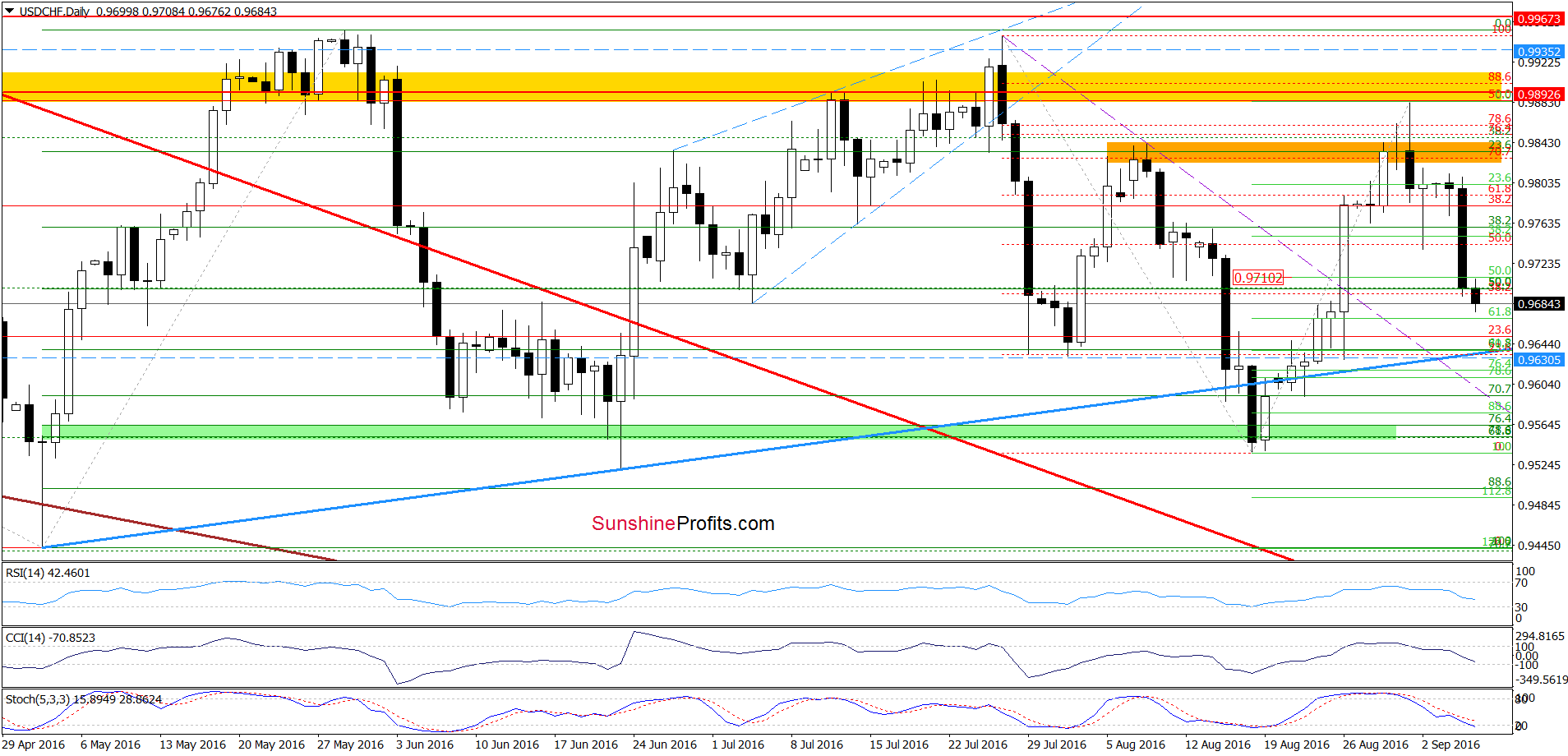Click the 0.98035 price scale value
This screenshot has height=756, width=1568.
point(1538,183)
